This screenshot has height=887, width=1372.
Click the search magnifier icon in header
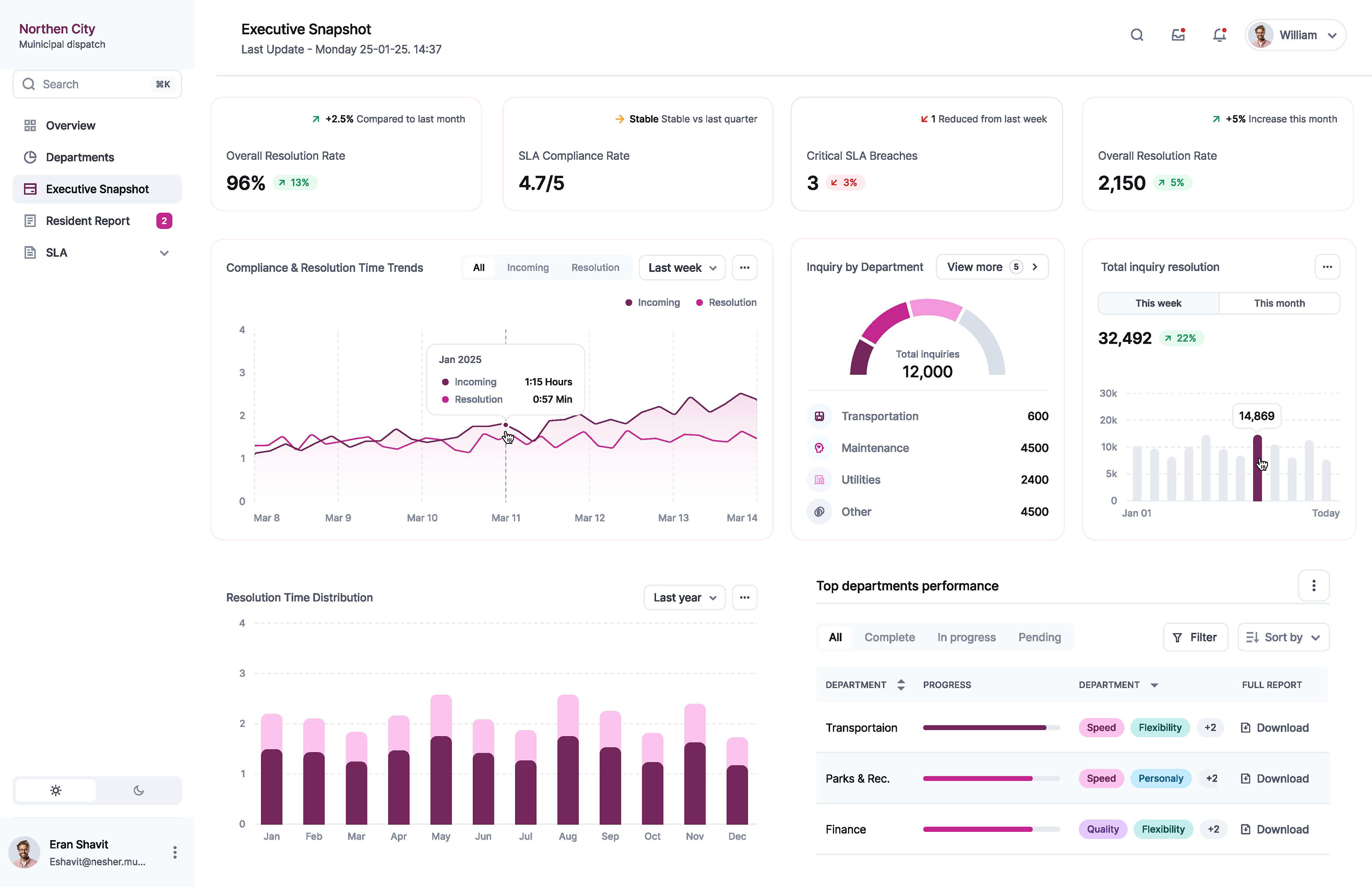(1137, 35)
